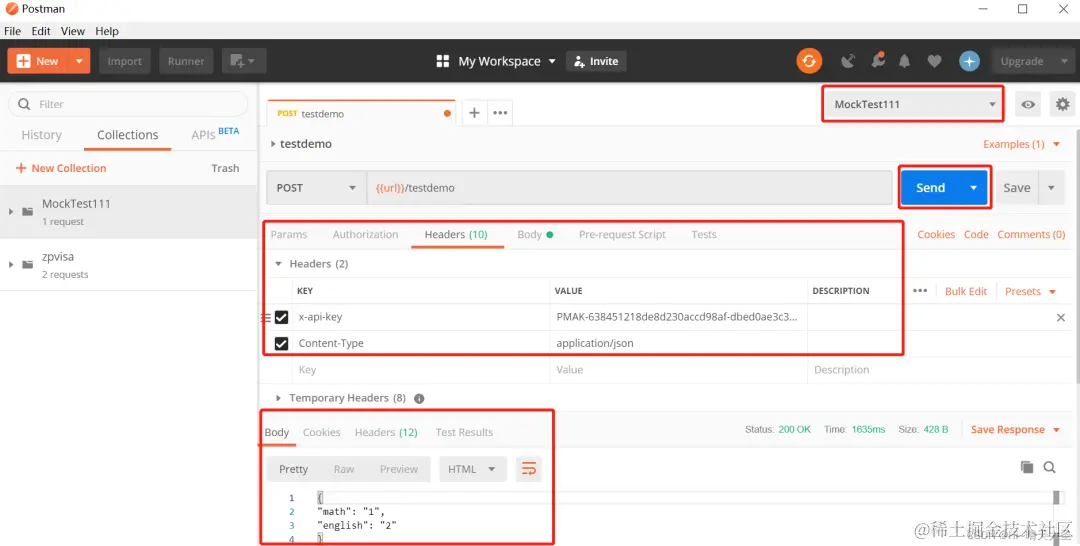1080x546 pixels.
Task: Open manage environments gear icon
Action: tap(1063, 105)
